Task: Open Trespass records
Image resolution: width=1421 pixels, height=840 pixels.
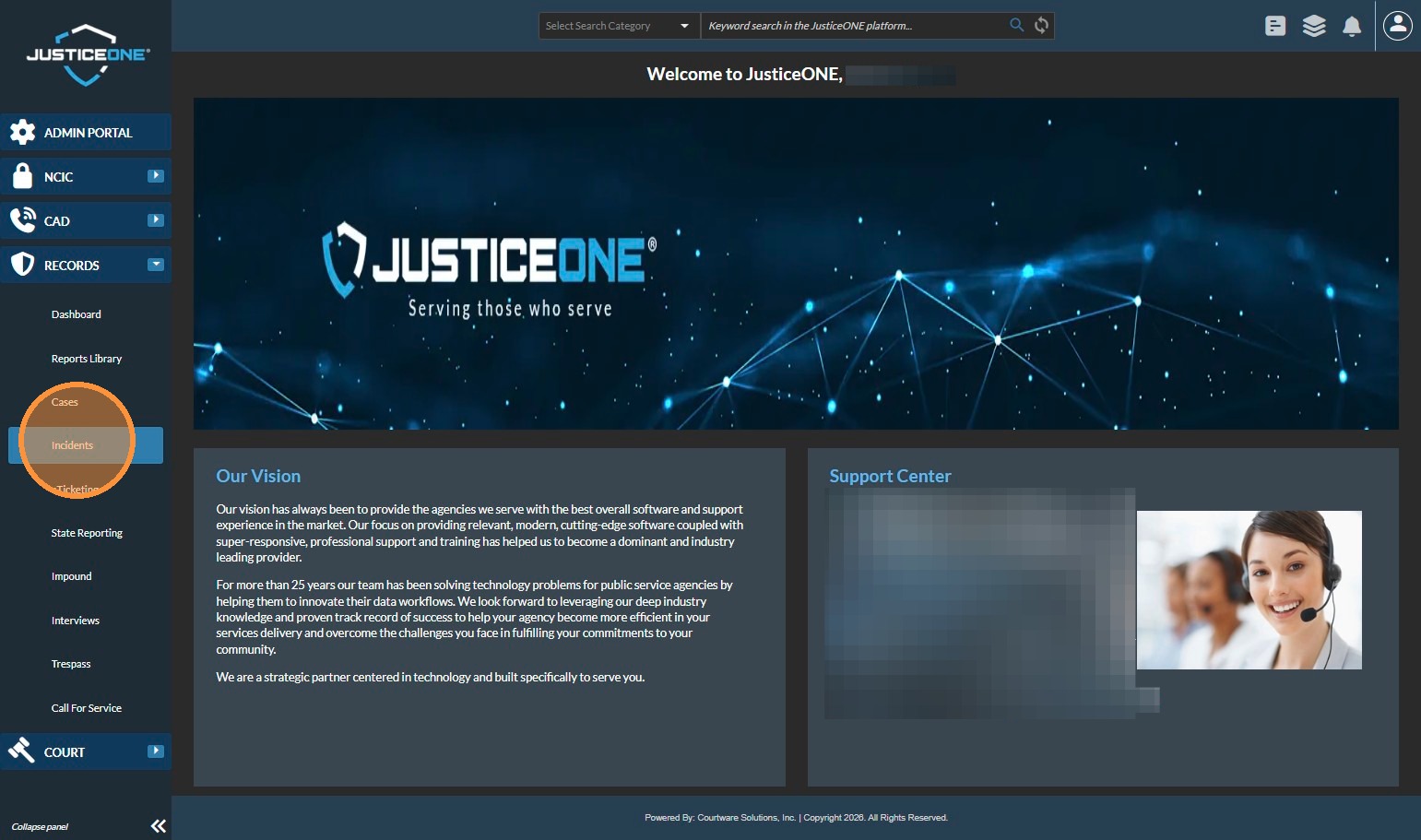Action: (71, 664)
